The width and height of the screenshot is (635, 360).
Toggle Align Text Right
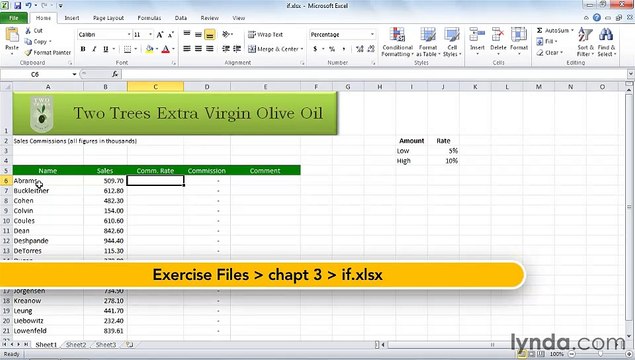[x=209, y=49]
